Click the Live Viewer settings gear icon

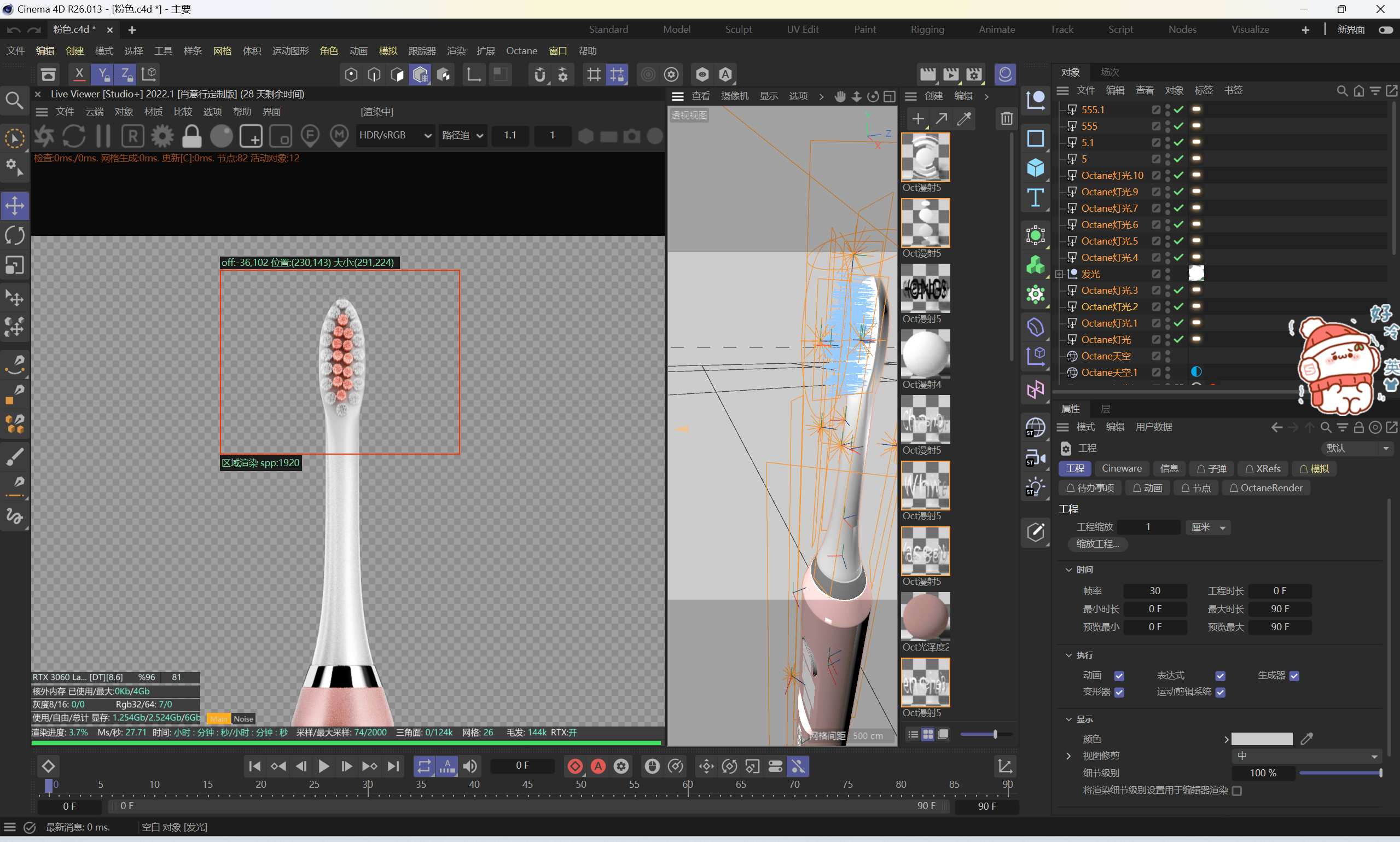pos(162,136)
